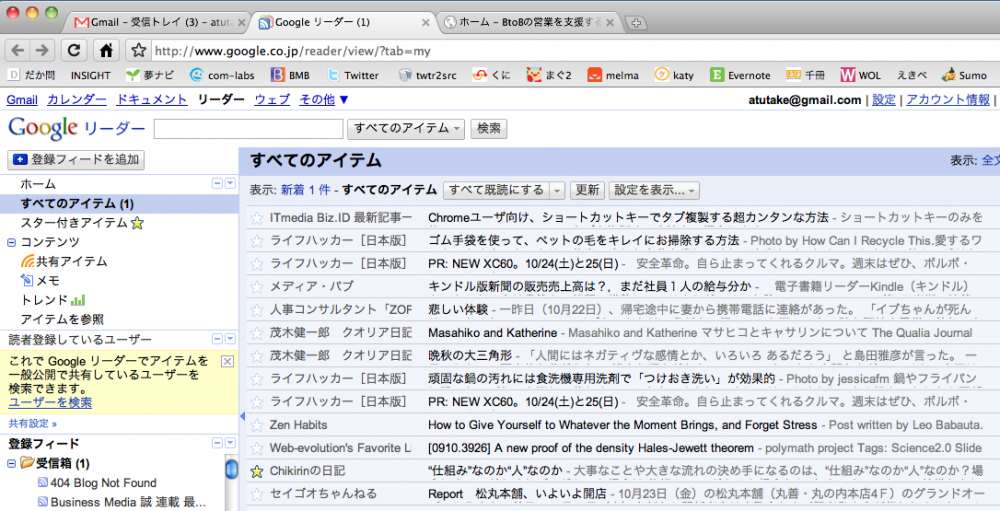Click the 更新 button
The width and height of the screenshot is (1000, 511).
click(587, 190)
